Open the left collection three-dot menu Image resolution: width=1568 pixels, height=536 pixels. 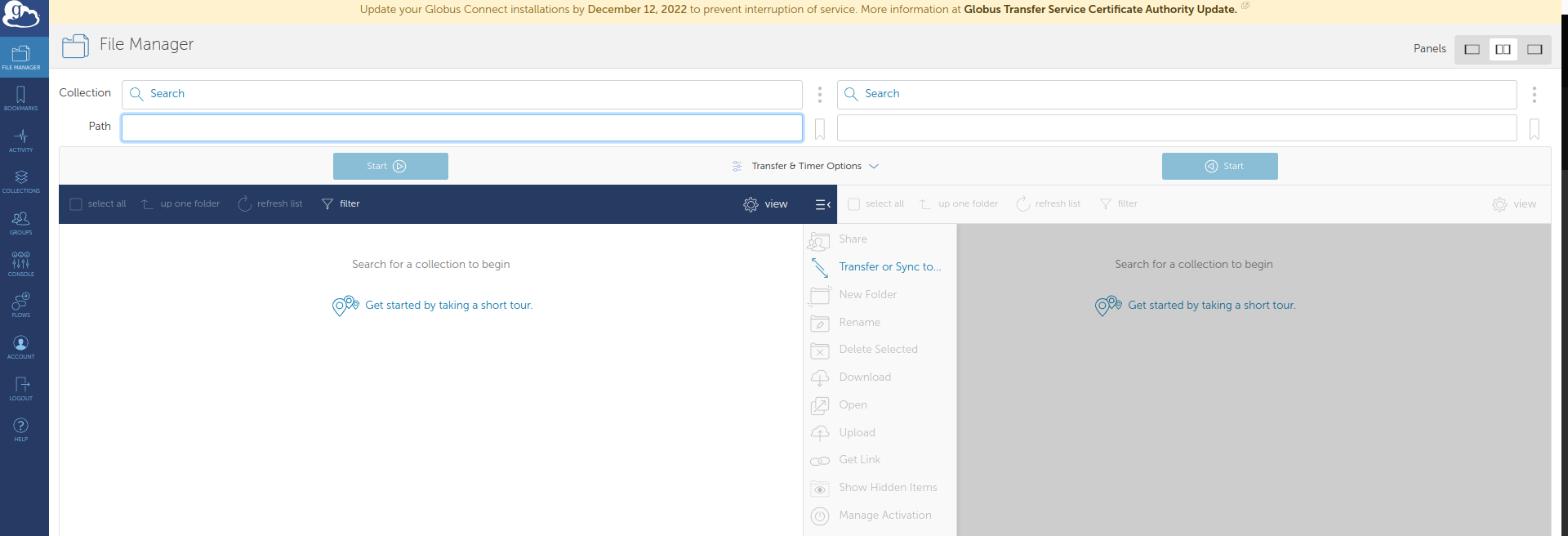point(820,95)
